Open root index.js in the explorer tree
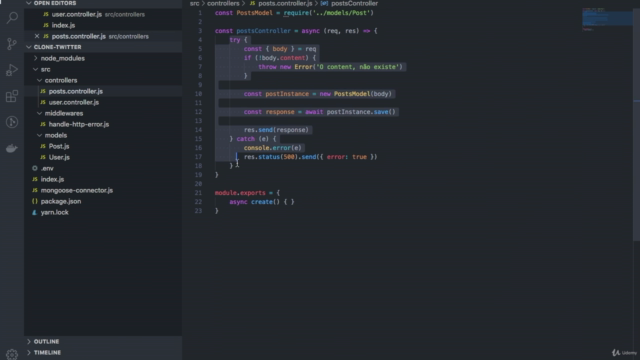The height and width of the screenshot is (360, 640). [x=103, y=179]
